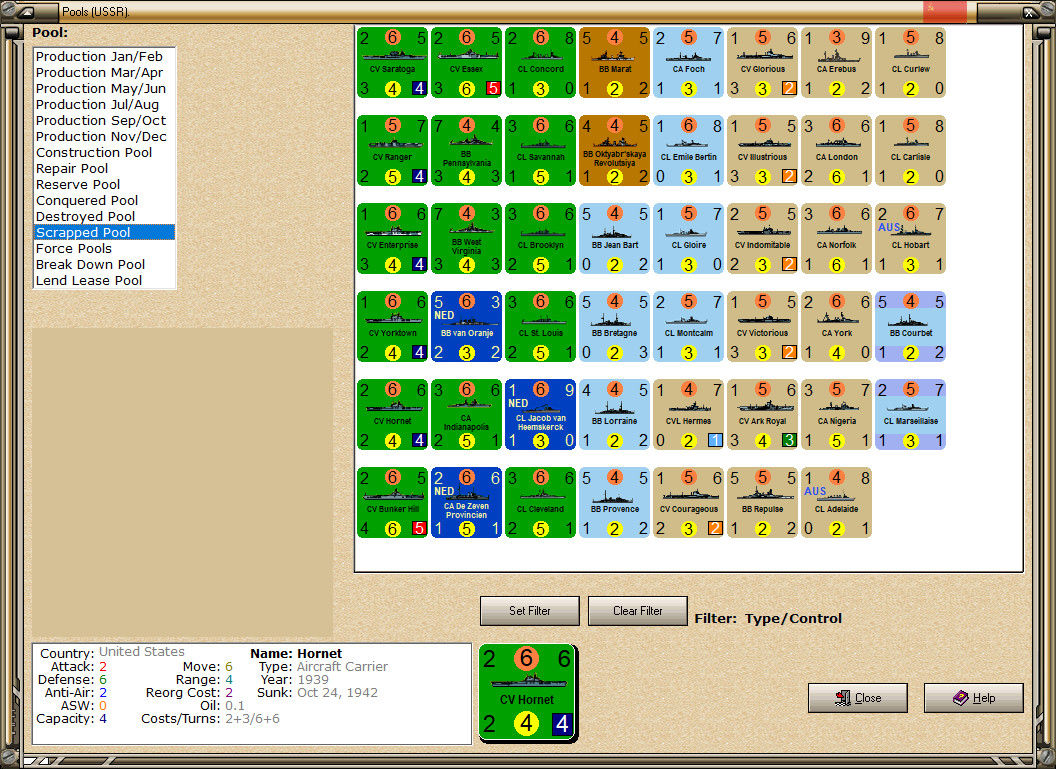Open Force Pools list entry

click(104, 248)
